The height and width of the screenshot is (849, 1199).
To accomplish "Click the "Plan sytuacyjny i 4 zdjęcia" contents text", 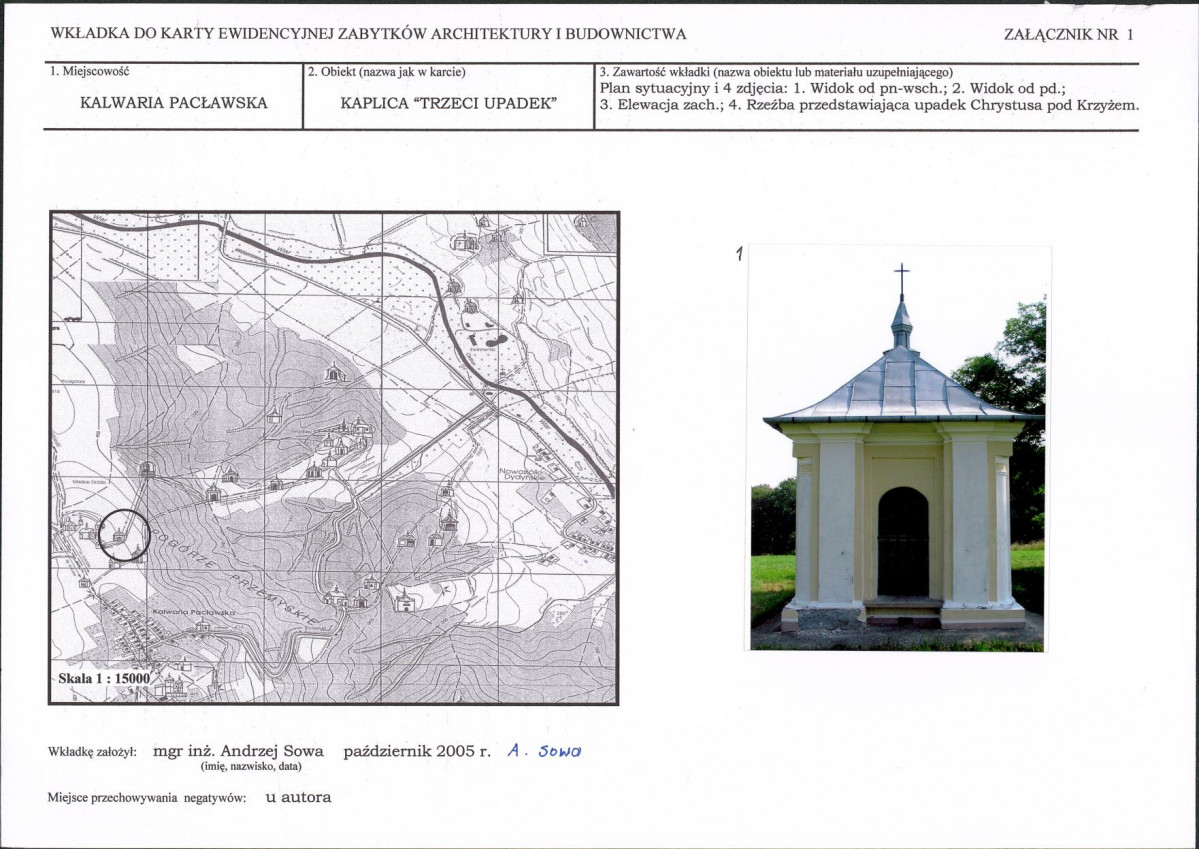I will (830, 88).
